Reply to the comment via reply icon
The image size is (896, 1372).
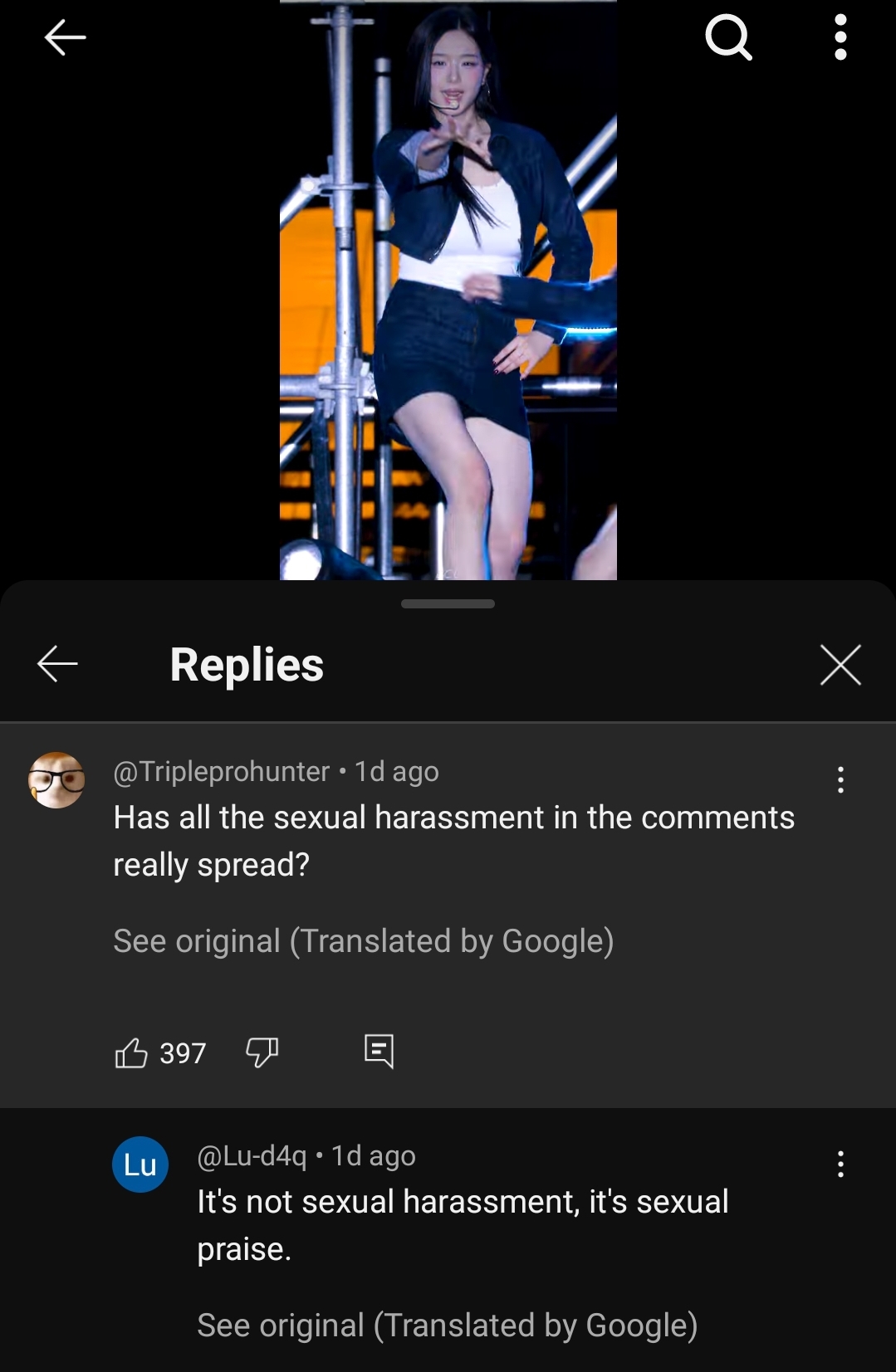[379, 1052]
